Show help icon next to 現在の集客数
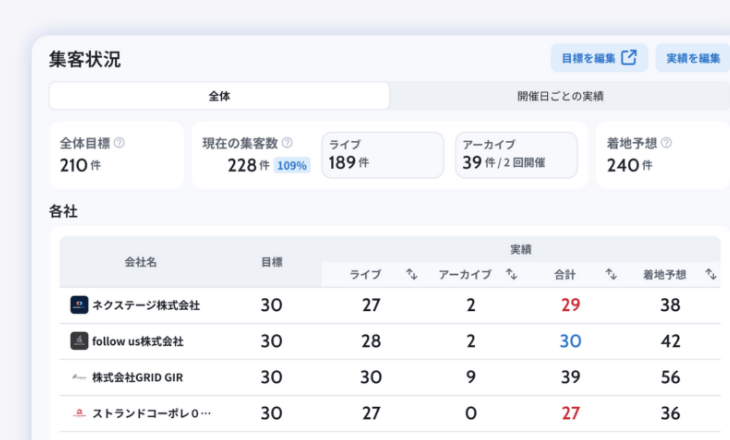This screenshot has width=730, height=440. point(287,142)
